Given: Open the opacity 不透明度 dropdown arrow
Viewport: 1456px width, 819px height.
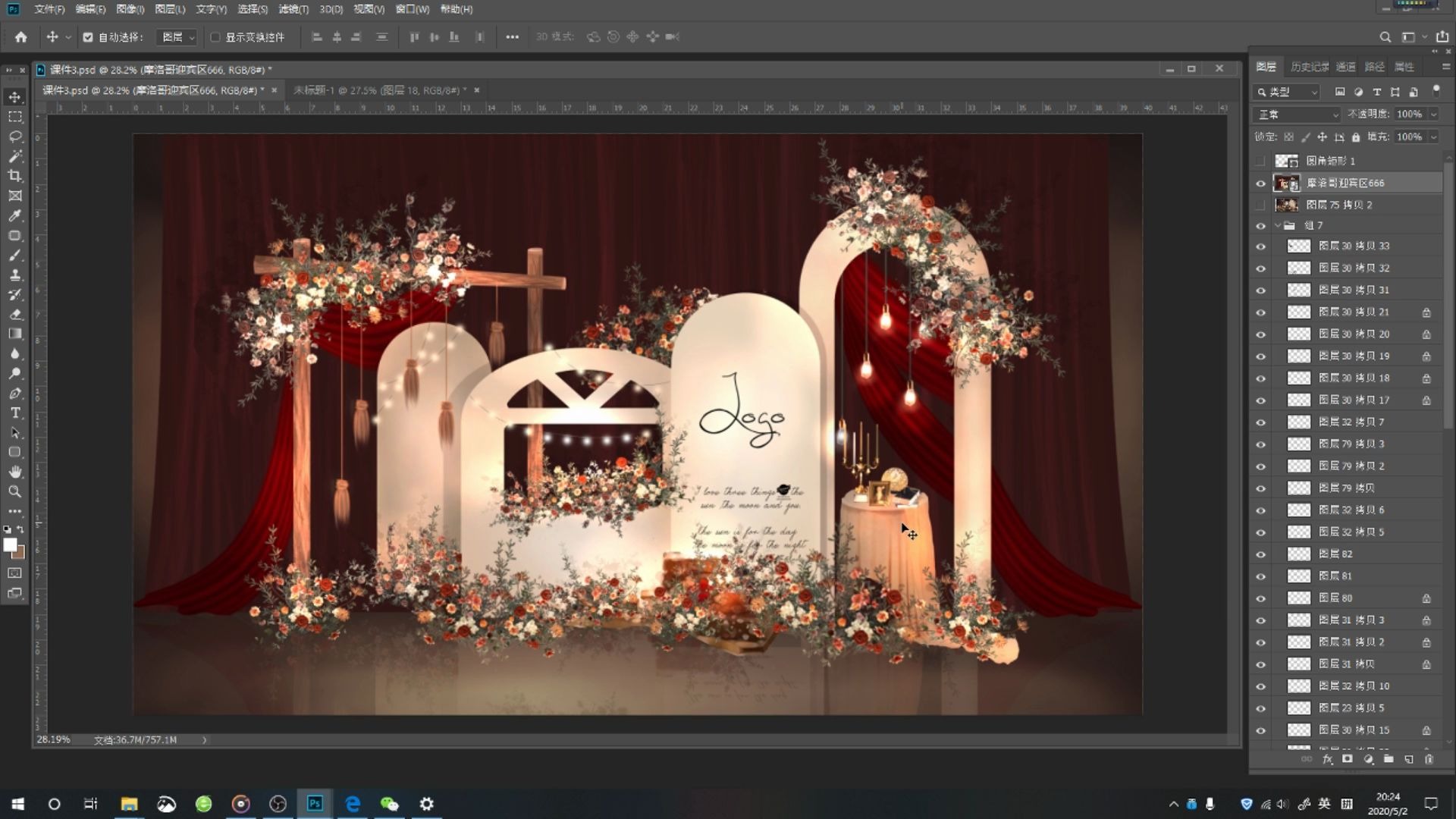Looking at the screenshot, I should [1433, 115].
